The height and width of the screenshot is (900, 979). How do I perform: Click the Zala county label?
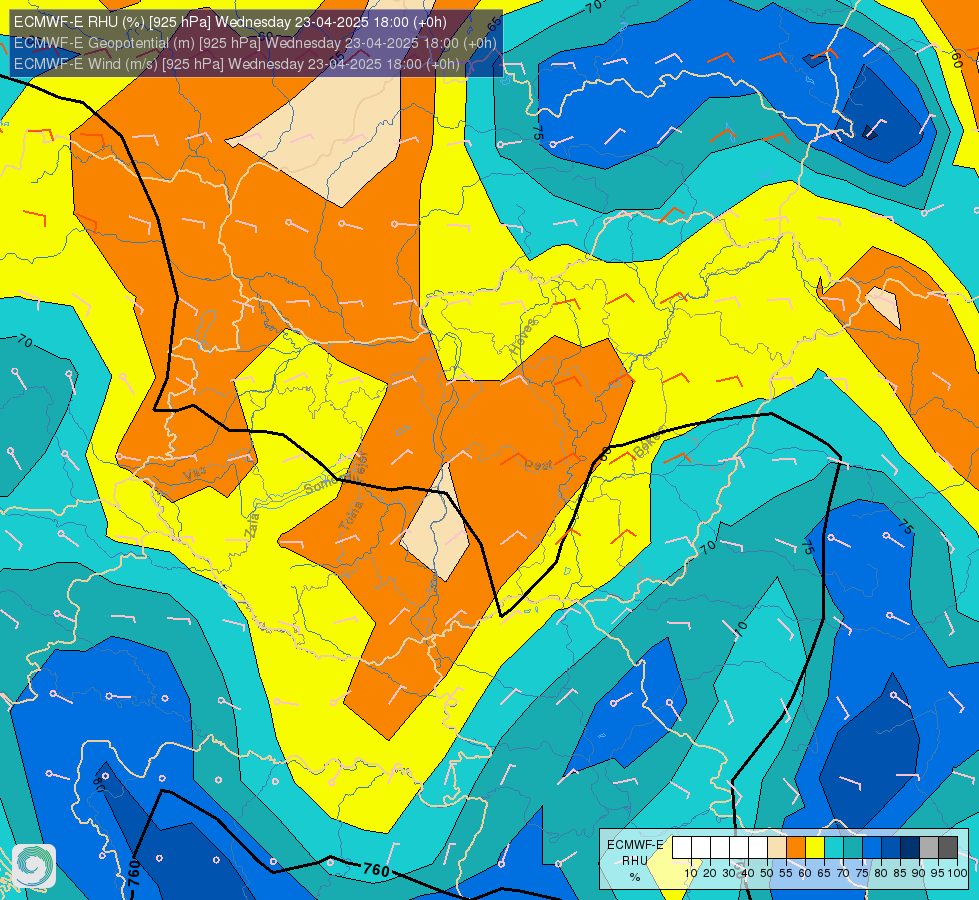tap(252, 525)
